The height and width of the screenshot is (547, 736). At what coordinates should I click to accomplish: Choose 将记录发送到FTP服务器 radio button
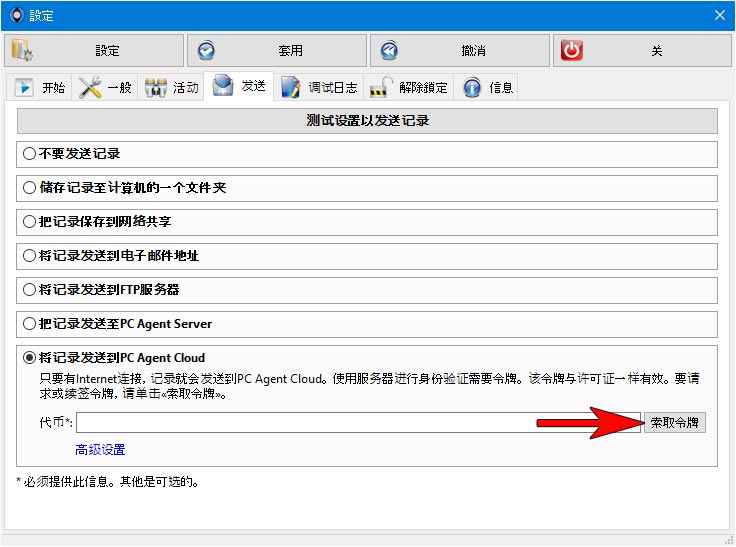[29, 290]
